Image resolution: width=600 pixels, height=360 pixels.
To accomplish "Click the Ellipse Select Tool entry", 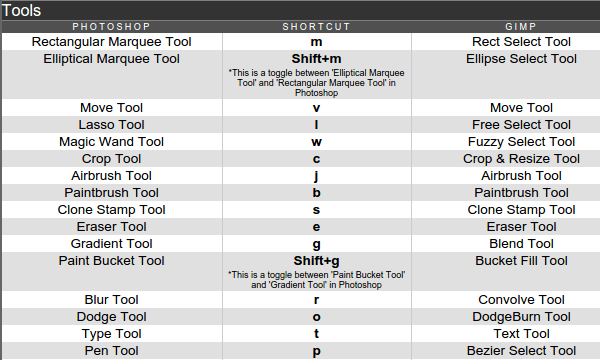I will pyautogui.click(x=521, y=59).
